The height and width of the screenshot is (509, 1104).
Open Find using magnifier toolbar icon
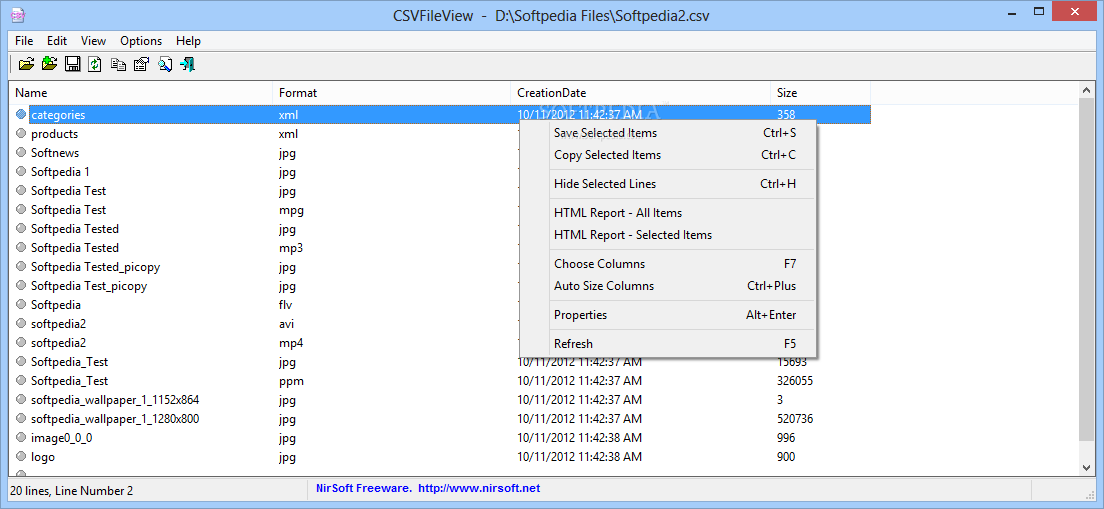(x=165, y=65)
